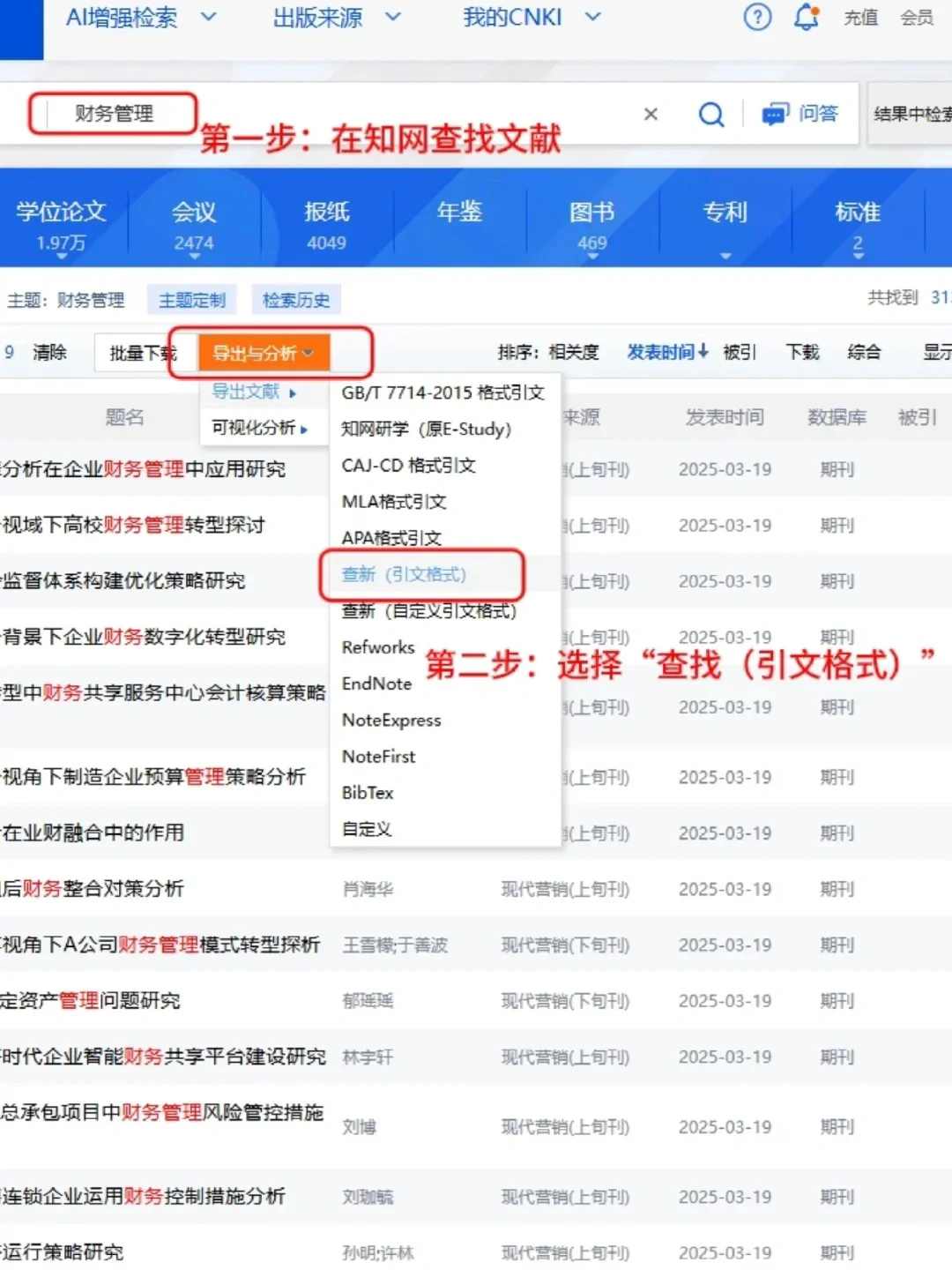Click author 肖海华
This screenshot has height=1270, width=952.
pyautogui.click(x=368, y=889)
